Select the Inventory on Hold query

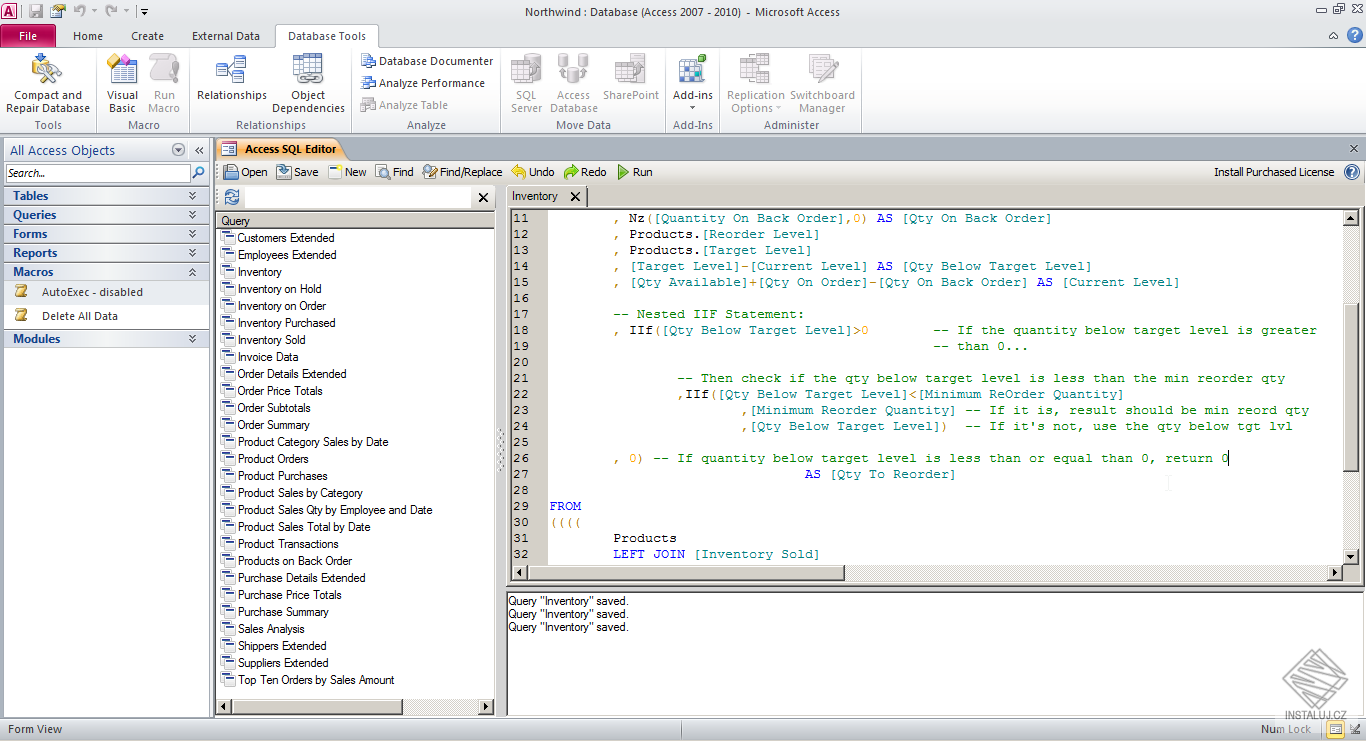point(279,289)
